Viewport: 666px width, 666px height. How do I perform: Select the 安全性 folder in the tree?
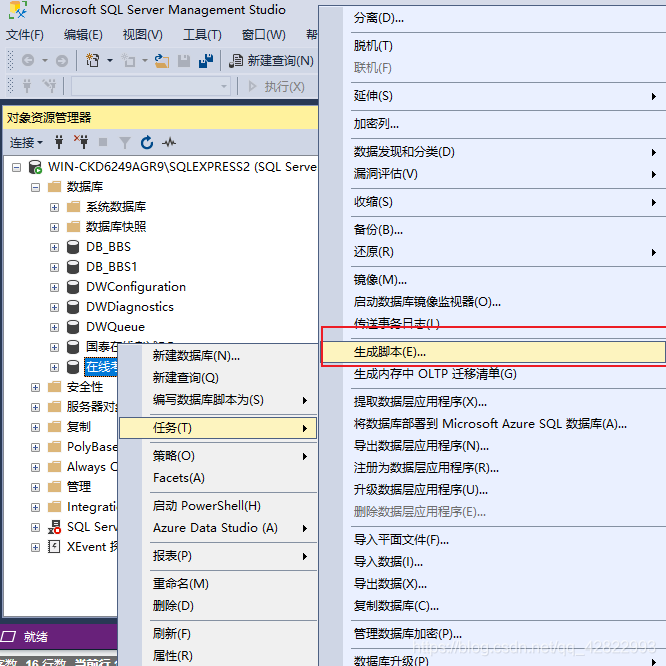pyautogui.click(x=85, y=387)
